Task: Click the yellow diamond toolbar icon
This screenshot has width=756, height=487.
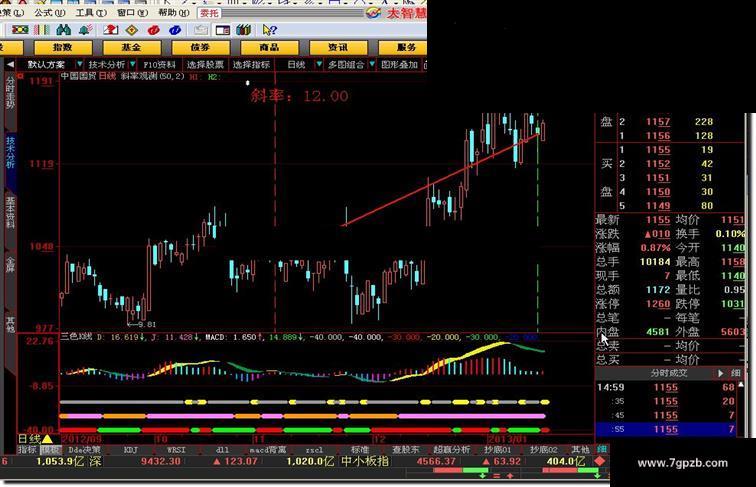Action: click(x=132, y=30)
